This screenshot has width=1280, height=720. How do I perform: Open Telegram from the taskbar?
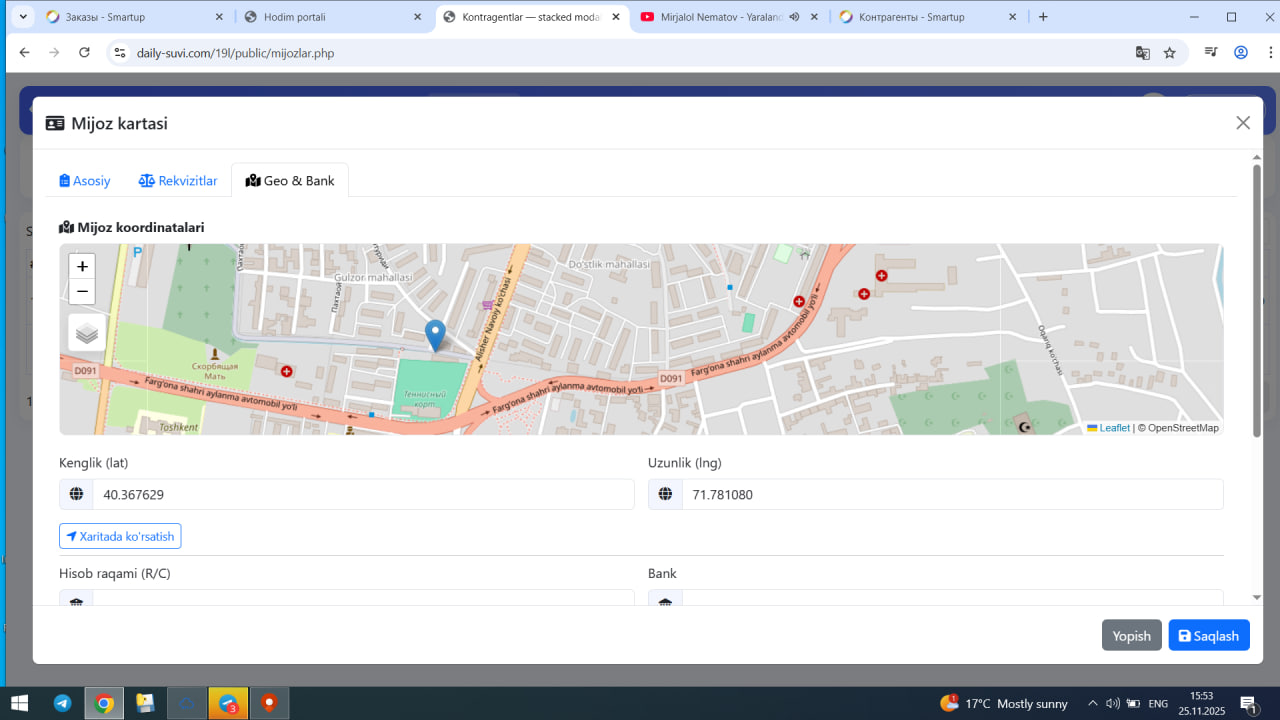pyautogui.click(x=62, y=703)
